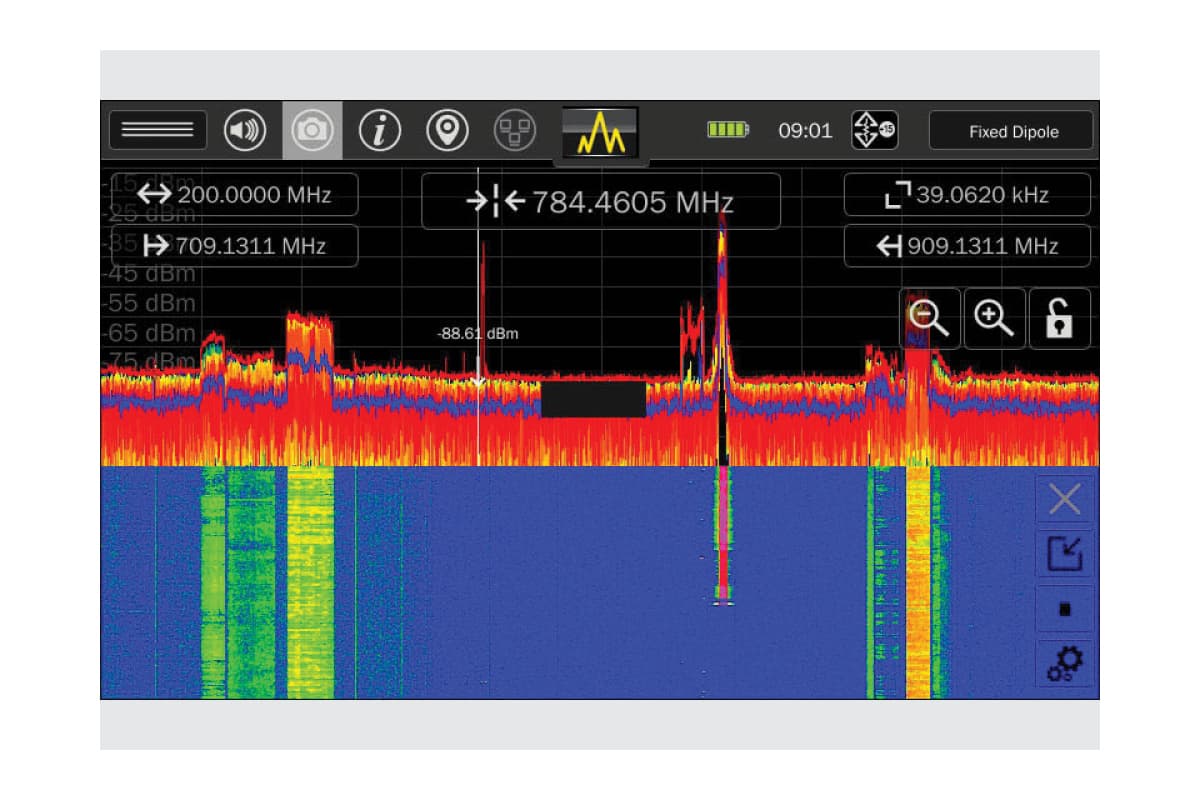Open the hamburger menu button
The width and height of the screenshot is (1200, 800).
coord(157,130)
